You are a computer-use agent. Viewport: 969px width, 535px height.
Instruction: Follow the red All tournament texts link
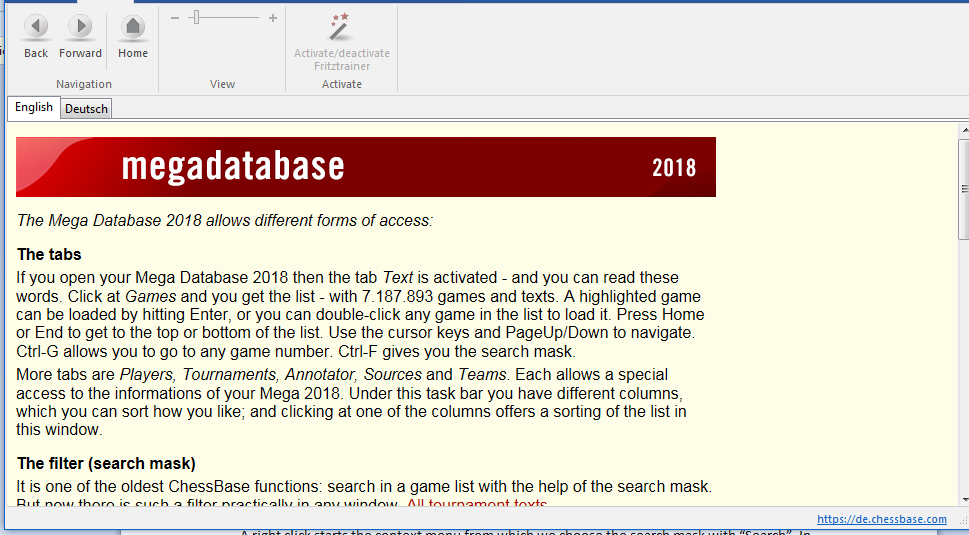click(x=476, y=504)
